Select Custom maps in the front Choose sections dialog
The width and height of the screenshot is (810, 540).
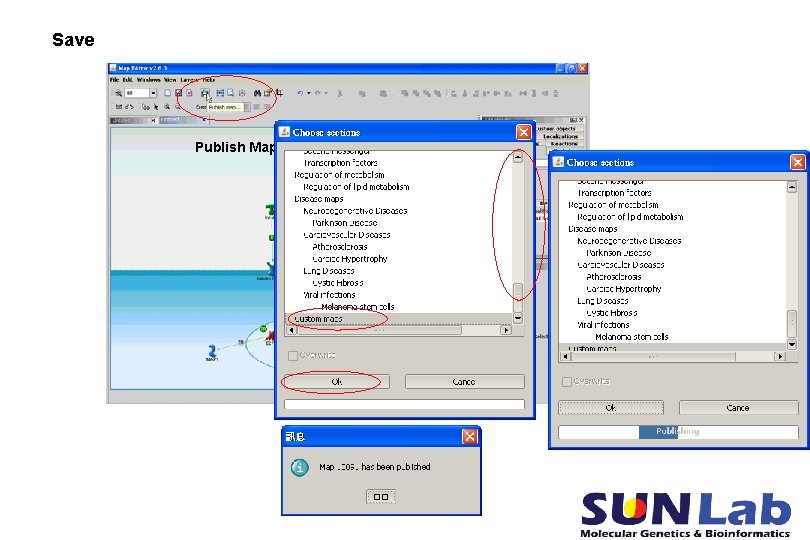point(318,319)
